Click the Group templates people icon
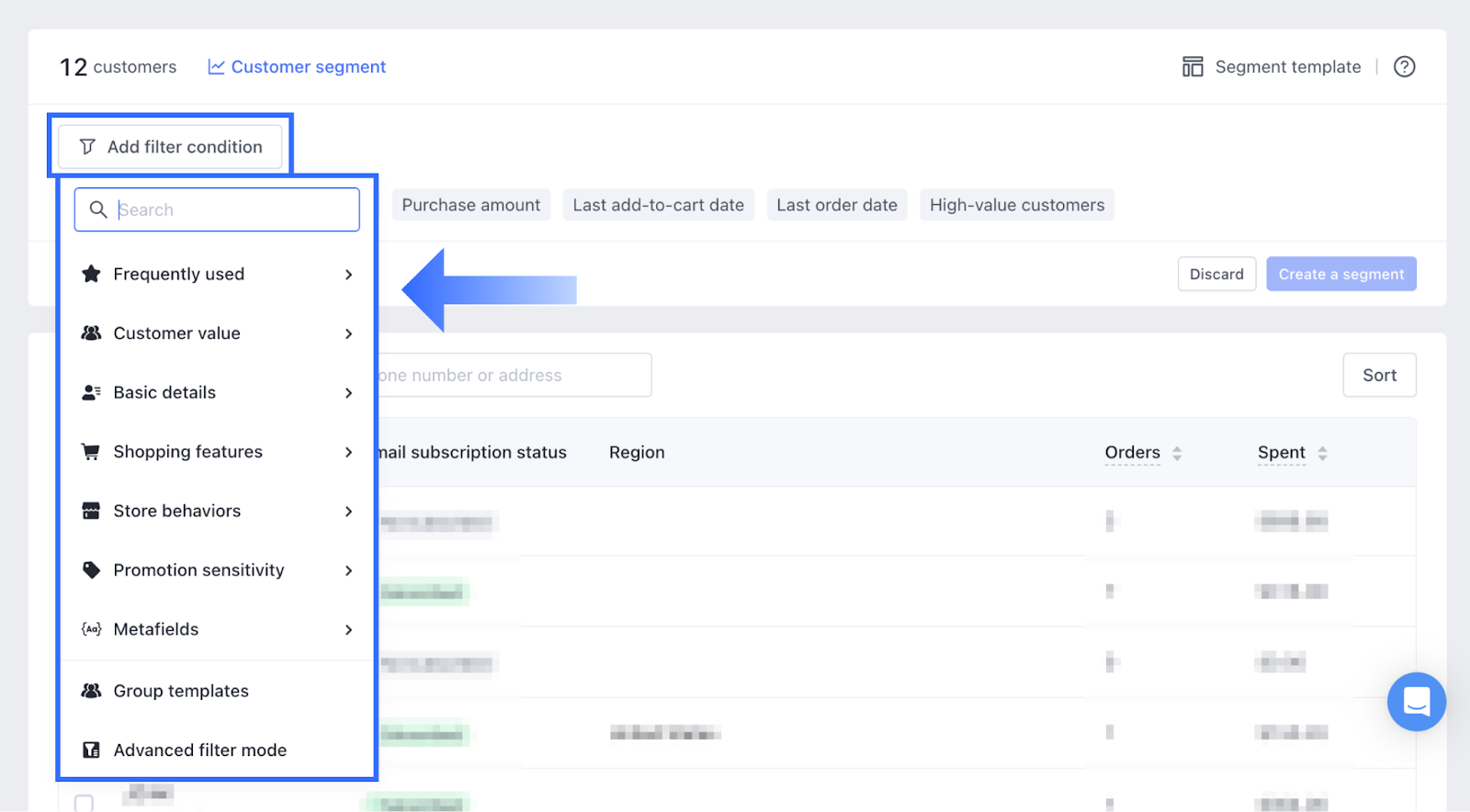 click(91, 691)
